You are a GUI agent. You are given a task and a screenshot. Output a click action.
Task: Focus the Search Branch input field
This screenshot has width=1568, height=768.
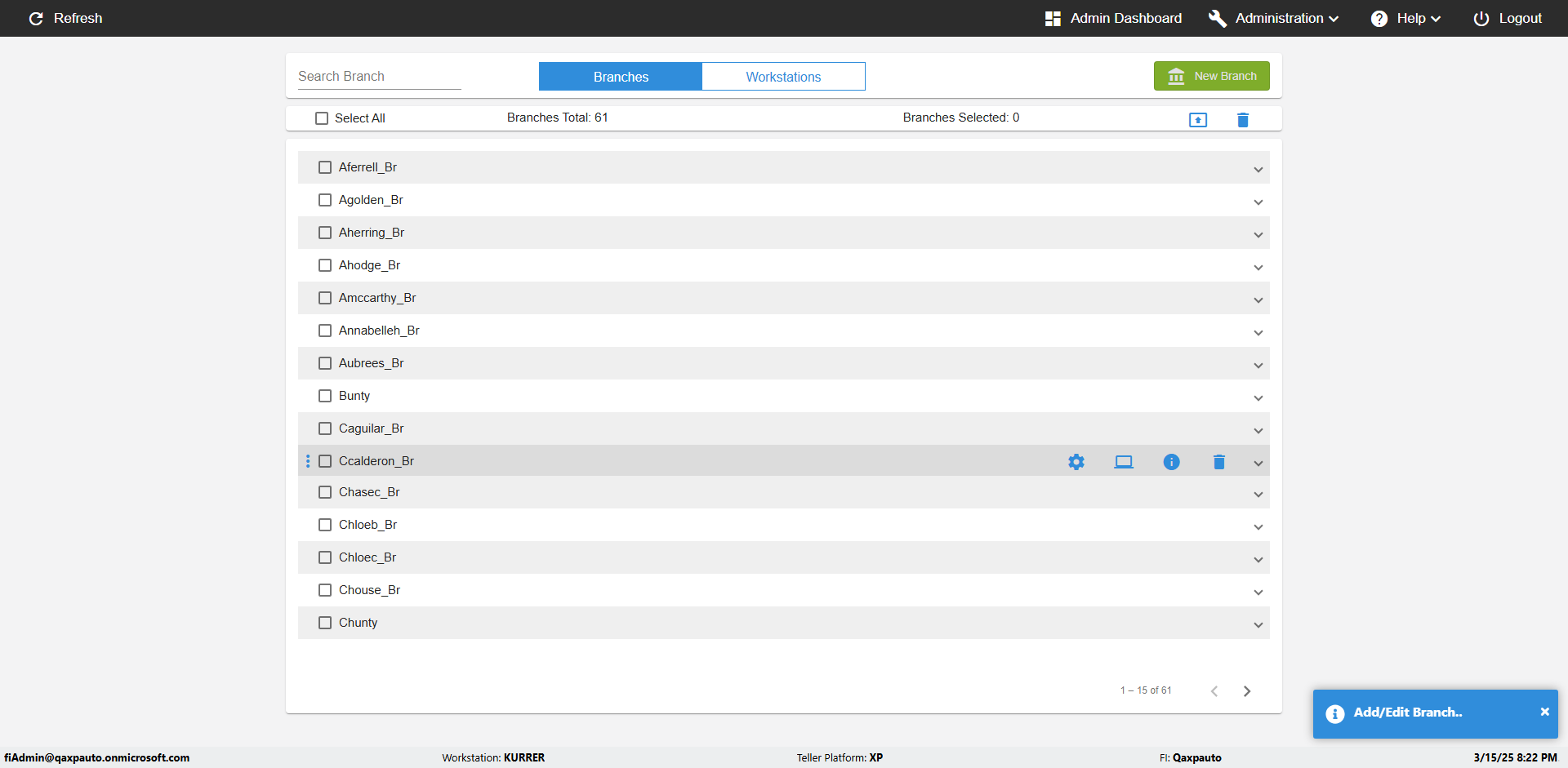pos(380,76)
